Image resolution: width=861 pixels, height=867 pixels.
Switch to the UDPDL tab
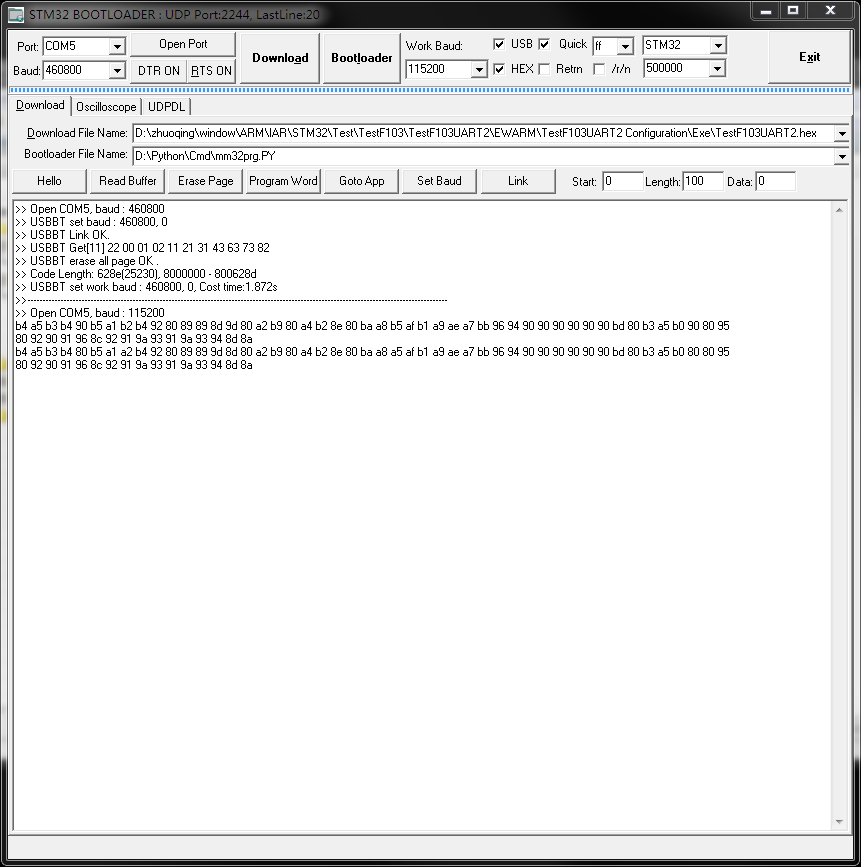coord(166,107)
